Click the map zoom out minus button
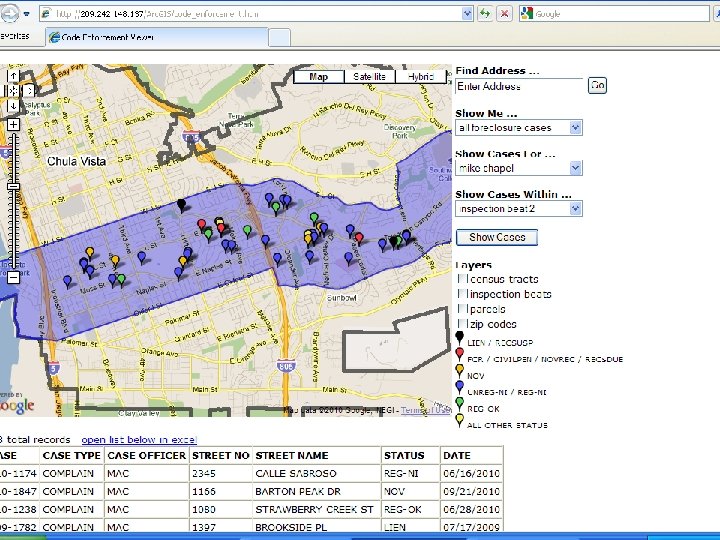Viewport: 720px width, 540px height. [13, 277]
